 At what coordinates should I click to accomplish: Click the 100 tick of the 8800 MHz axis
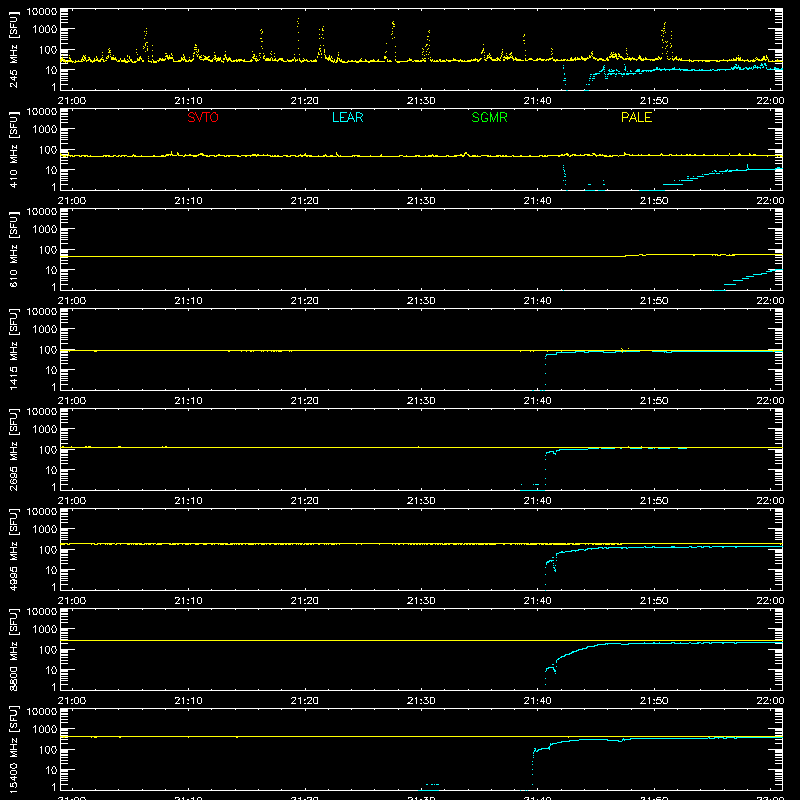point(48,650)
